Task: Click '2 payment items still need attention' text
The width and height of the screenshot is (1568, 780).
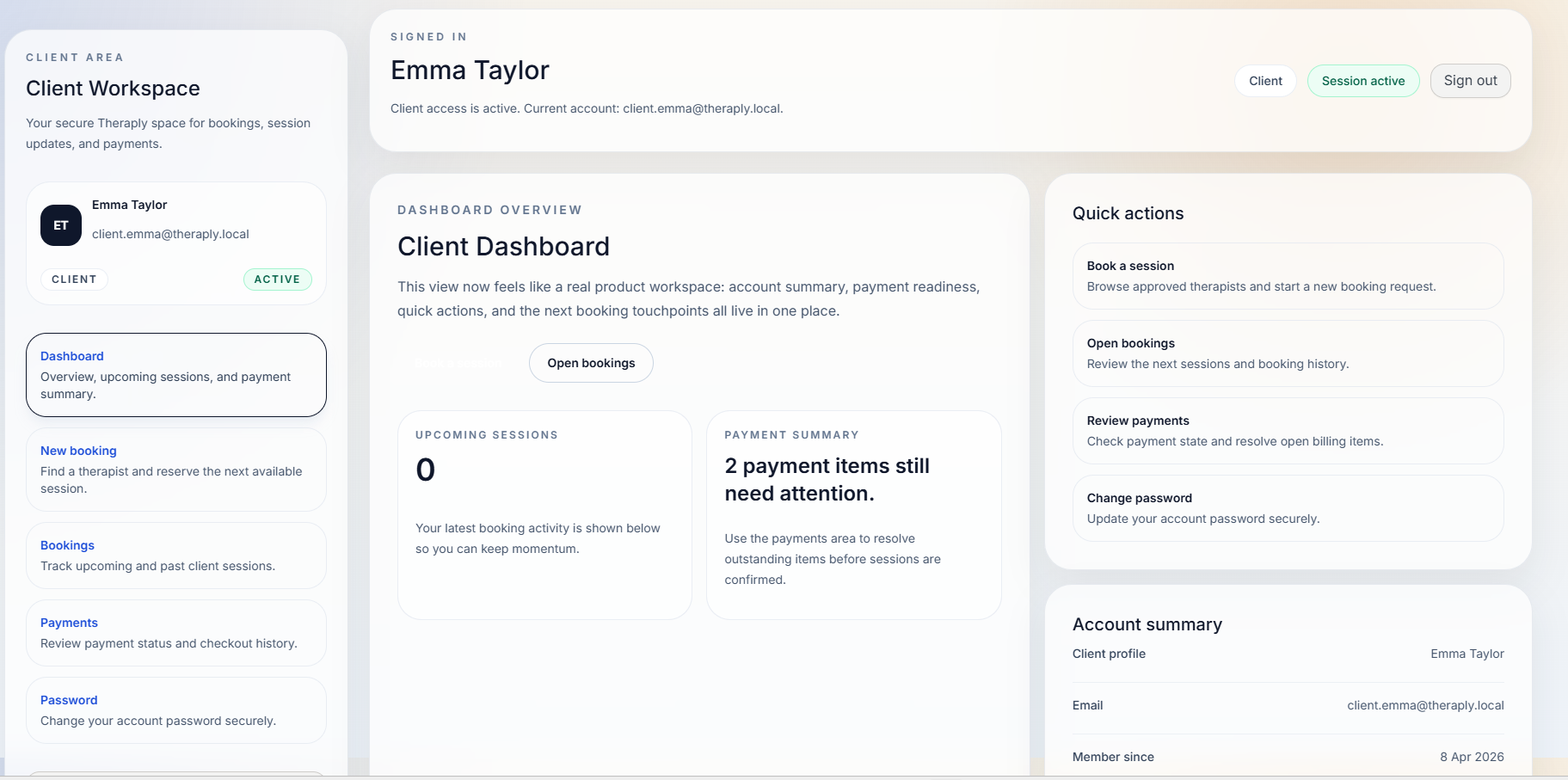Action: [x=827, y=480]
